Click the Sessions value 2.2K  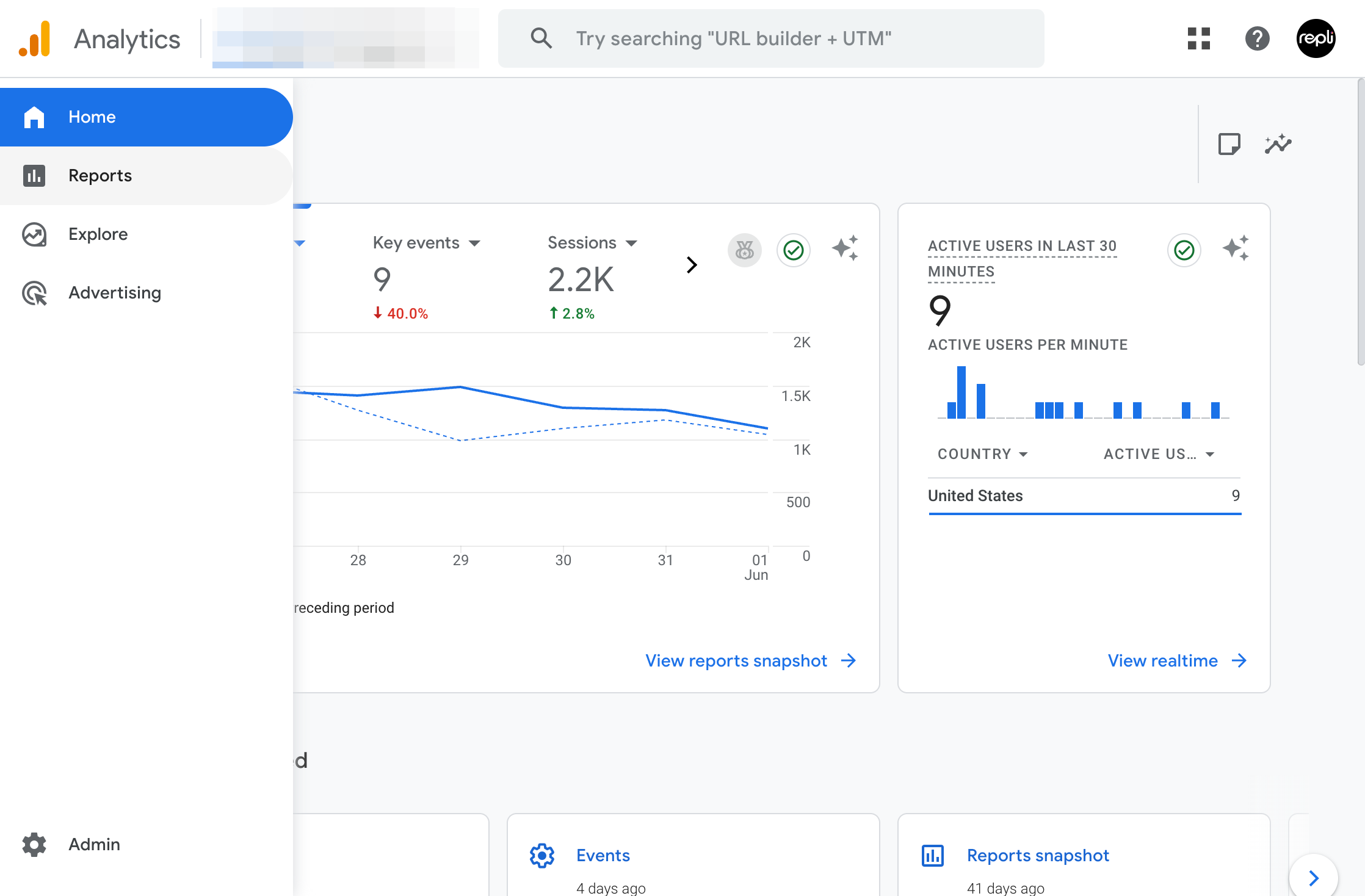(x=581, y=280)
